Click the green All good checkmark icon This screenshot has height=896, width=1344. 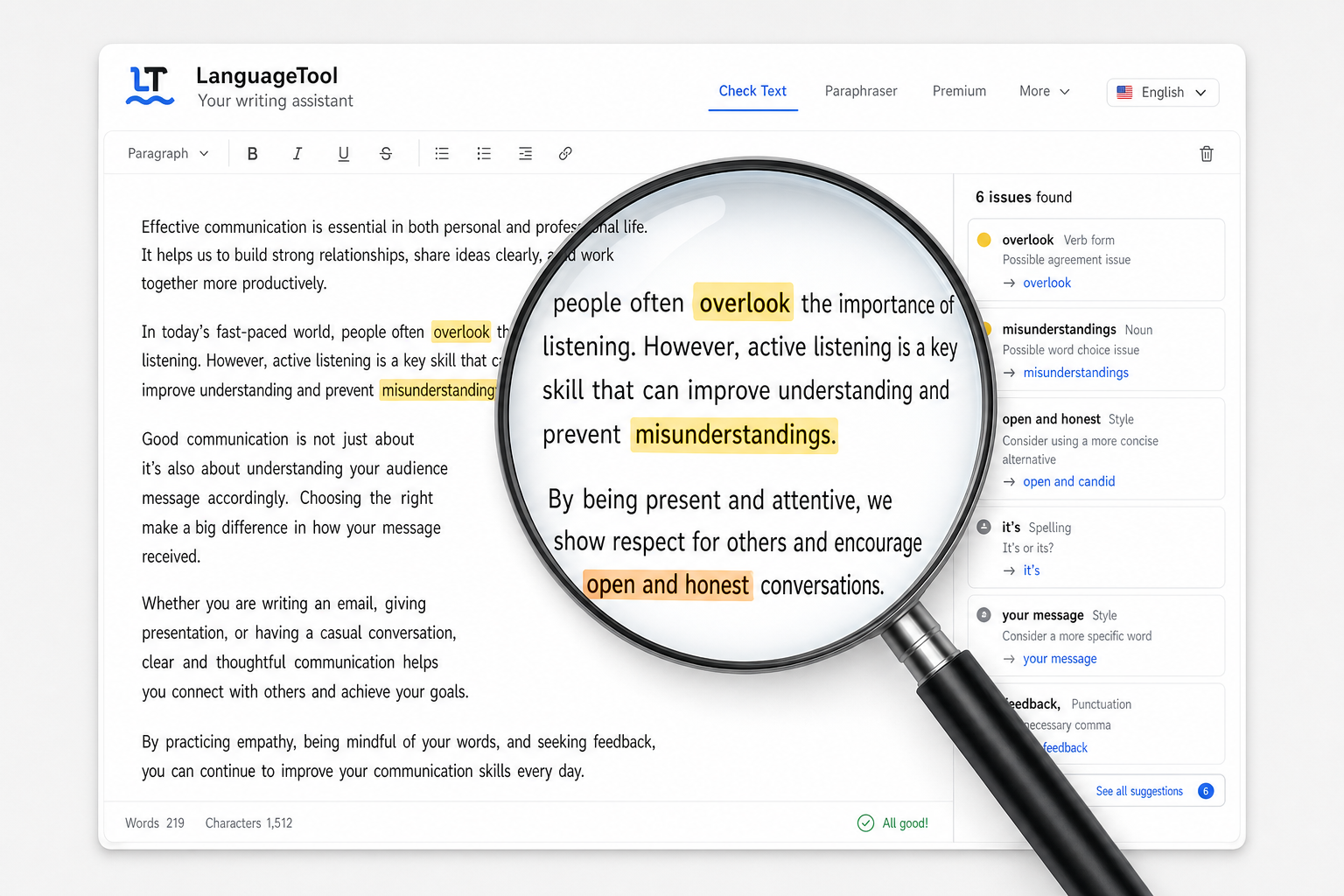pyautogui.click(x=865, y=822)
